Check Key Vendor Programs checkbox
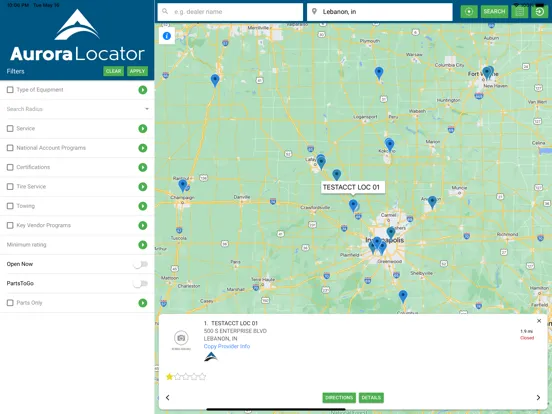The height and width of the screenshot is (414, 552). pyautogui.click(x=10, y=225)
